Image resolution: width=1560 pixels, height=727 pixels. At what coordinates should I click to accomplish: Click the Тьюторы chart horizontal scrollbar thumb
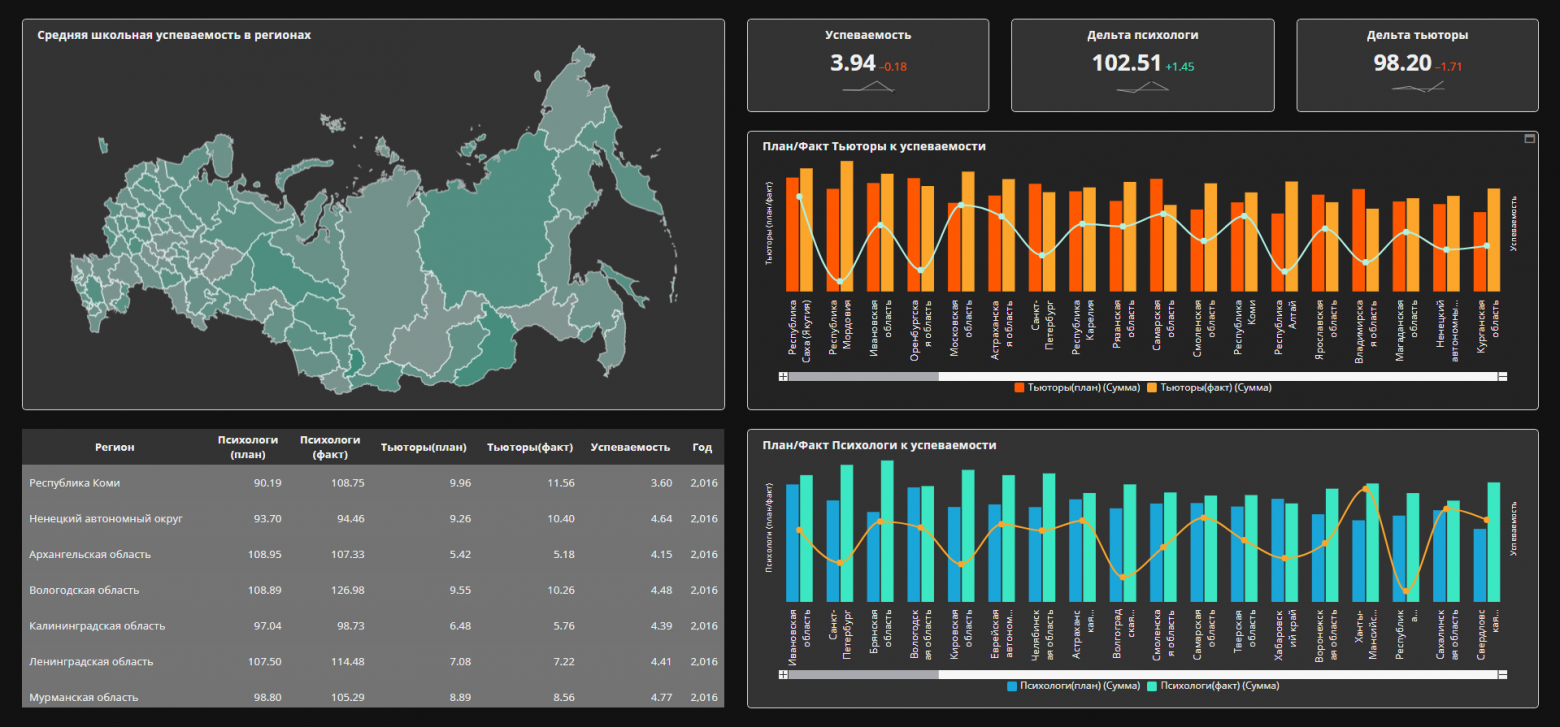[x=864, y=377]
